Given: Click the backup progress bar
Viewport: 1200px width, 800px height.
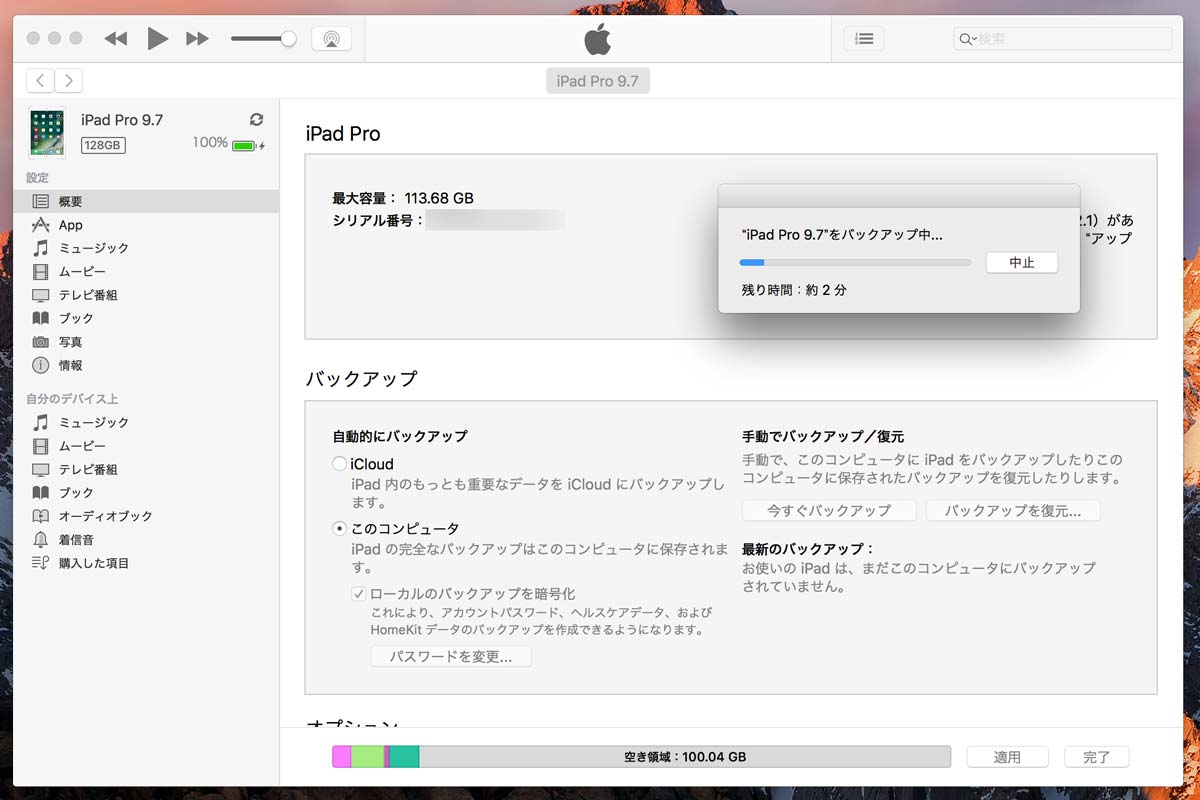Looking at the screenshot, I should click(x=855, y=262).
